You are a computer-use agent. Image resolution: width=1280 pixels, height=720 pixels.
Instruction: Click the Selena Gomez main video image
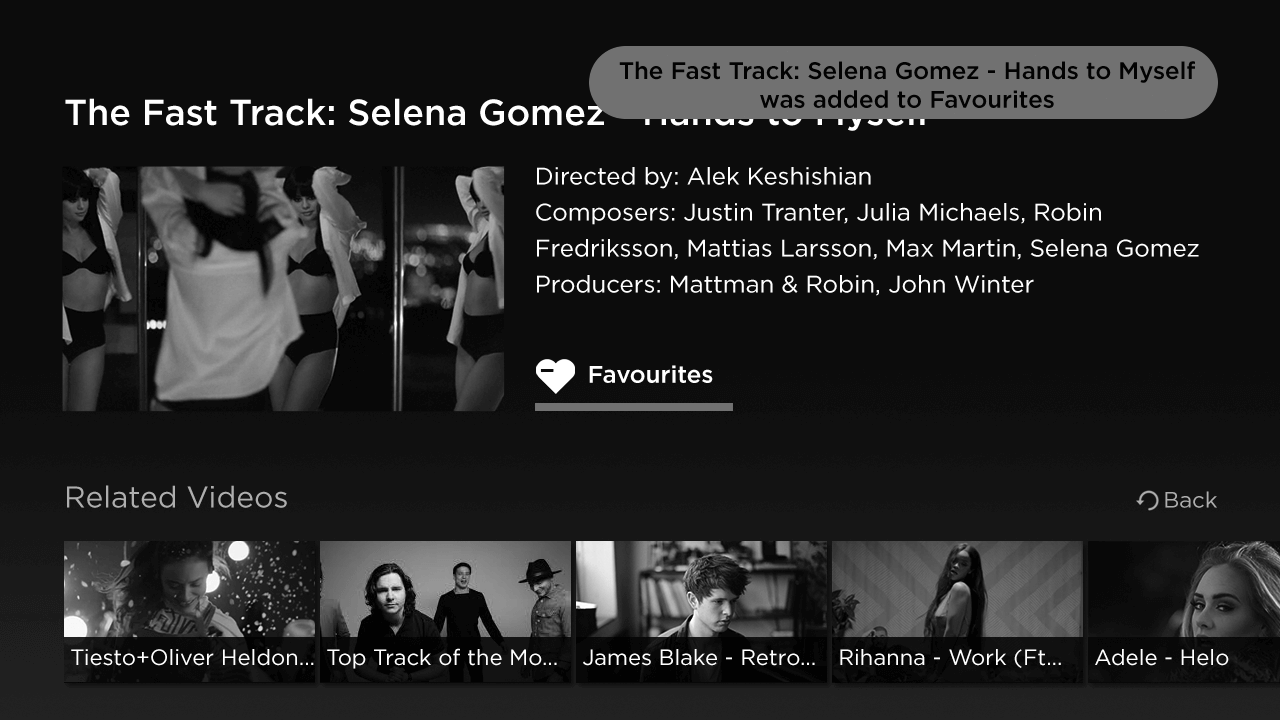(283, 288)
